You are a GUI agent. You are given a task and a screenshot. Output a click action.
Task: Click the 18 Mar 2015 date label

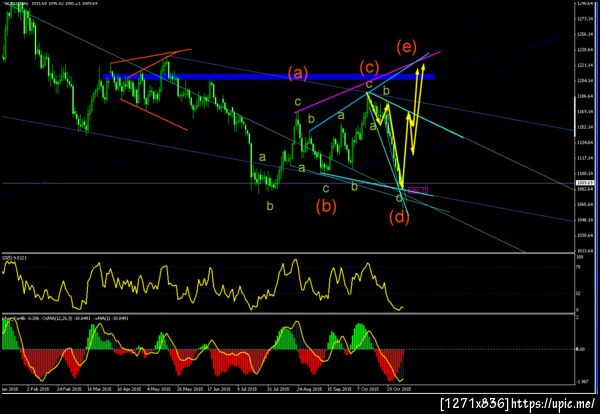pos(99,389)
